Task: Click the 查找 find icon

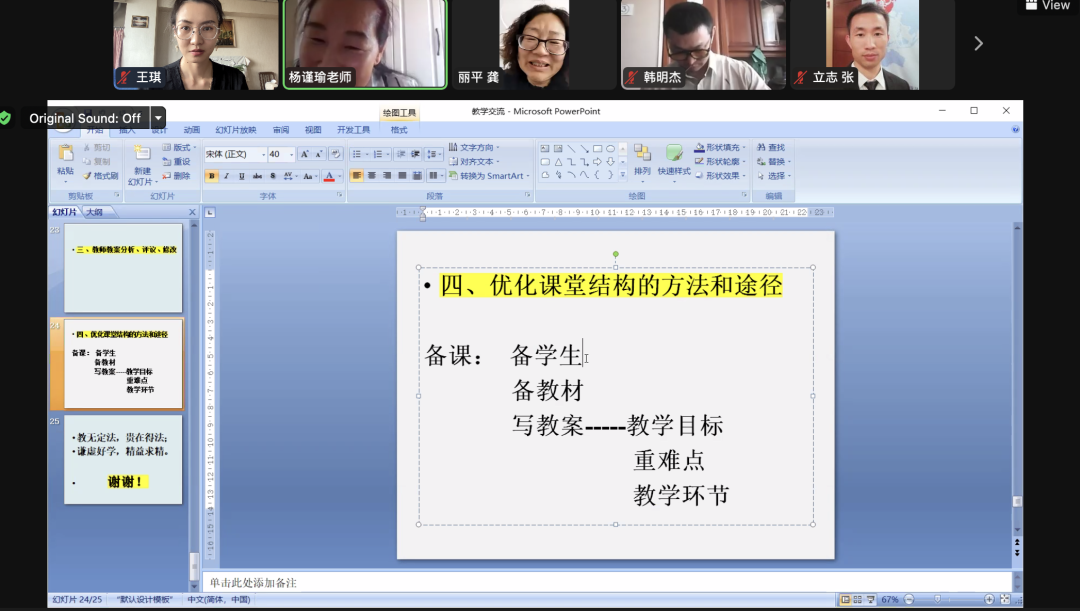Action: point(761,147)
